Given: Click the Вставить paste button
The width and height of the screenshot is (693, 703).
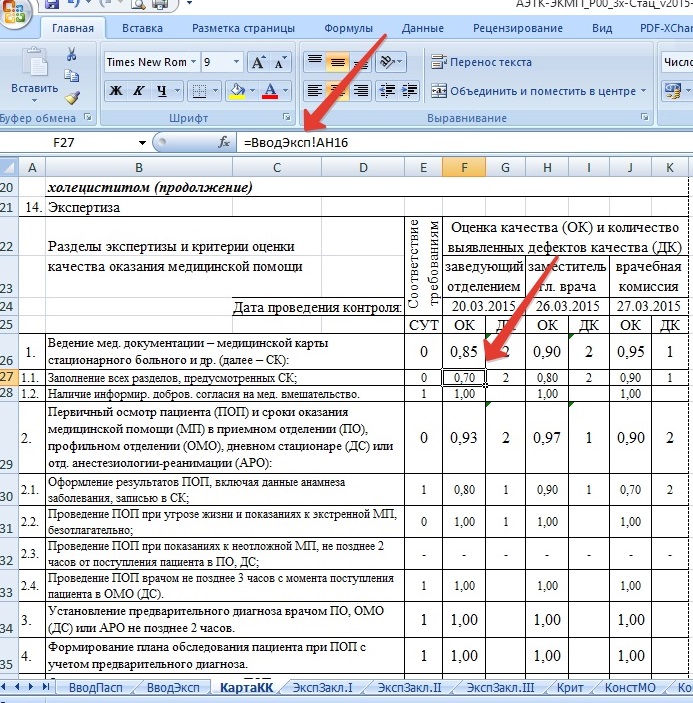Looking at the screenshot, I should [x=35, y=75].
